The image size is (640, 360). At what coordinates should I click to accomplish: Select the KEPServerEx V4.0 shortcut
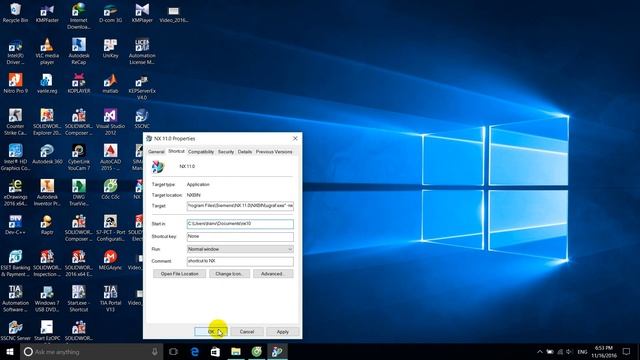click(142, 87)
